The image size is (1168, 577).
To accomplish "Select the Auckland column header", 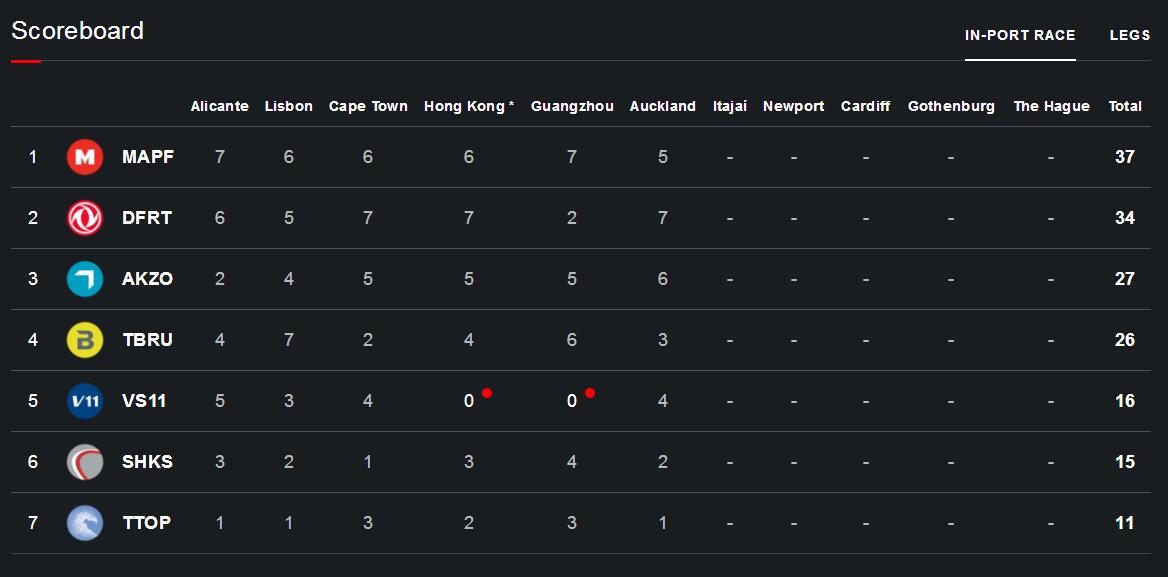I will point(662,106).
